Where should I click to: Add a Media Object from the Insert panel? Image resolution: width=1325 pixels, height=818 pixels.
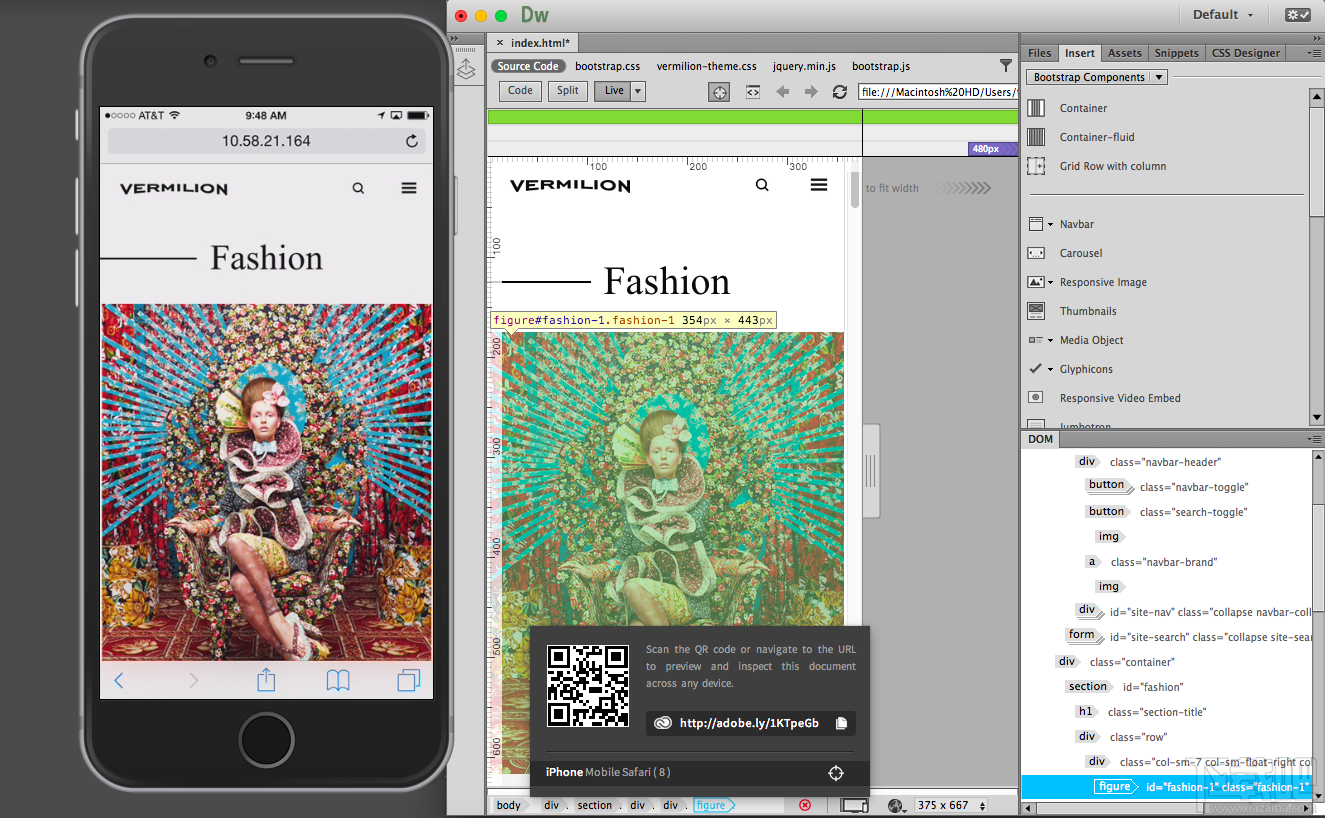point(1091,340)
